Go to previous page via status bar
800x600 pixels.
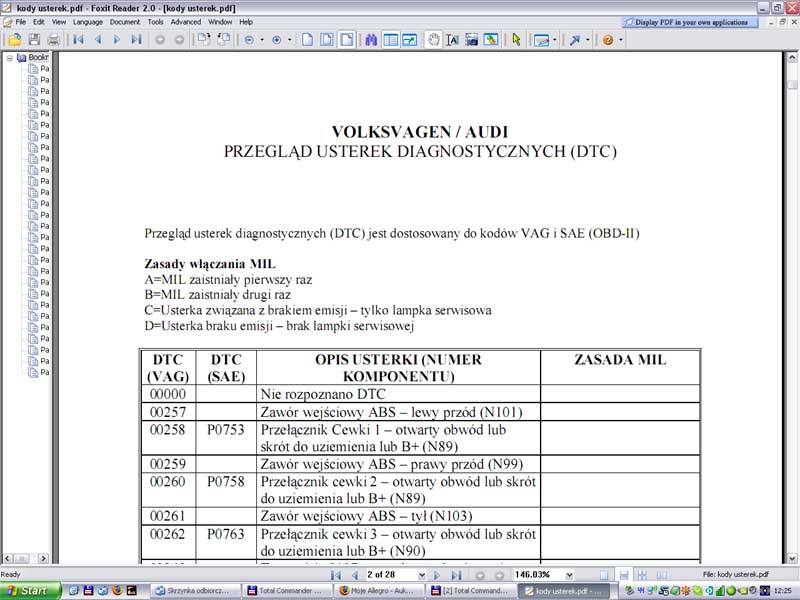356,575
